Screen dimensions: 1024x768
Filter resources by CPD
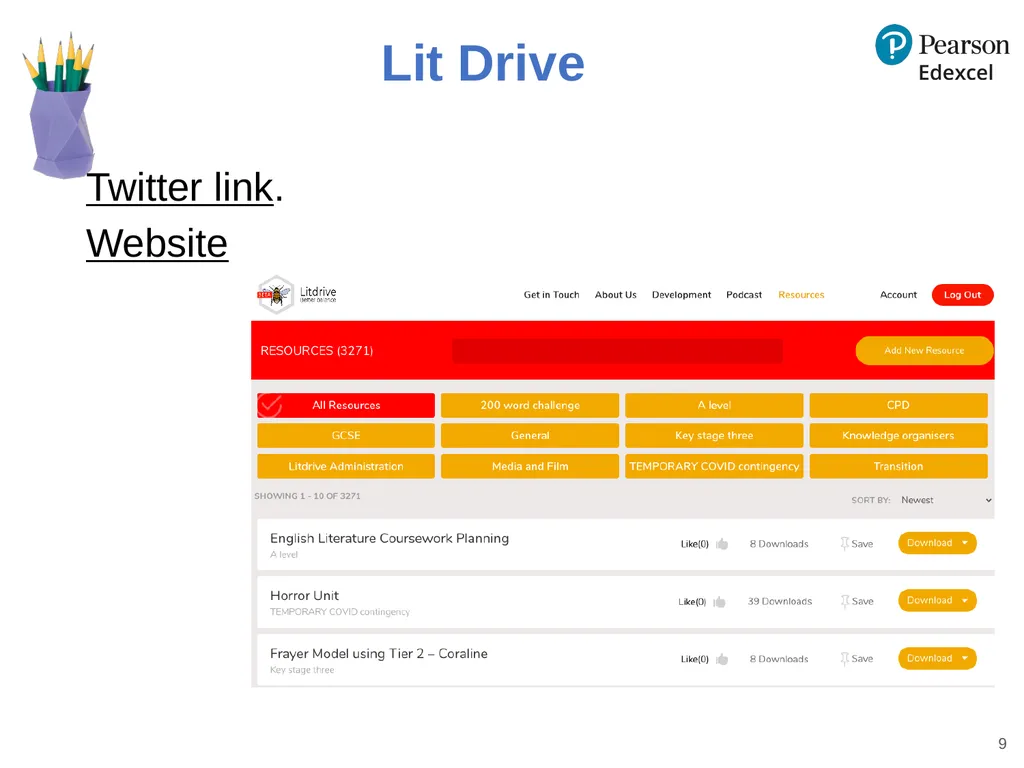(898, 405)
